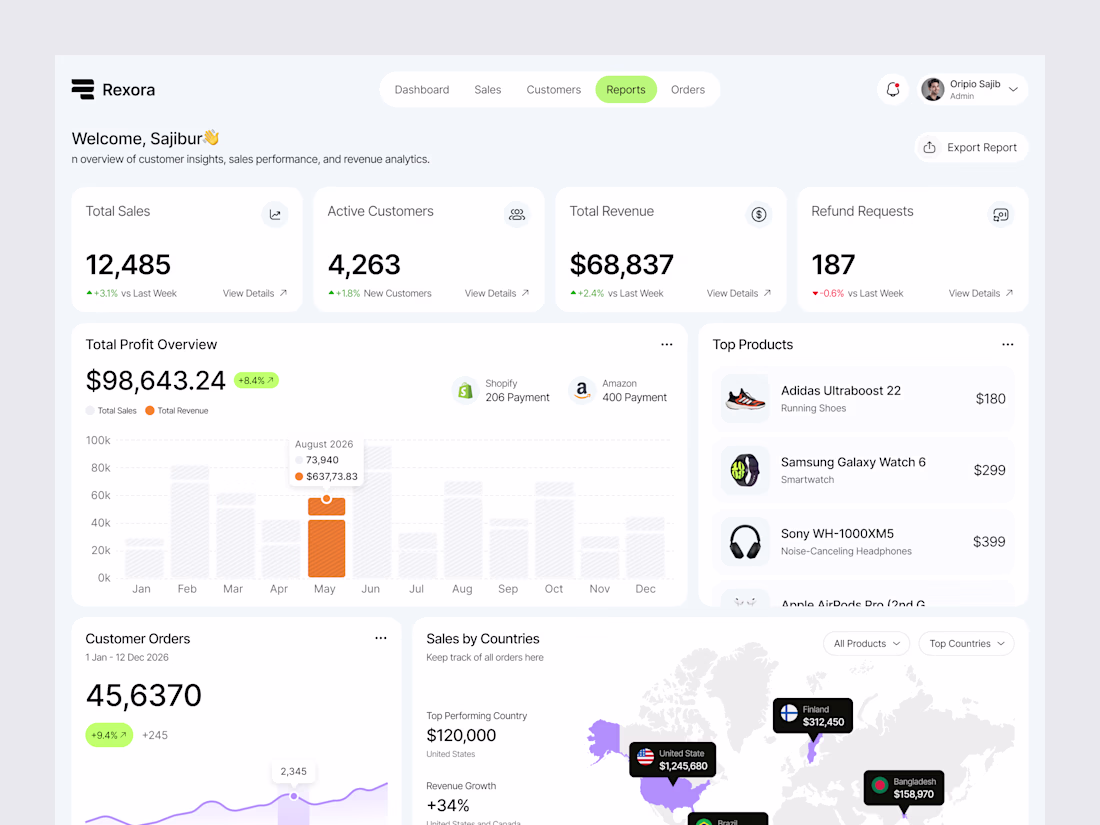
Task: Click the 73,940 value in chart tooltip
Action: pos(322,460)
